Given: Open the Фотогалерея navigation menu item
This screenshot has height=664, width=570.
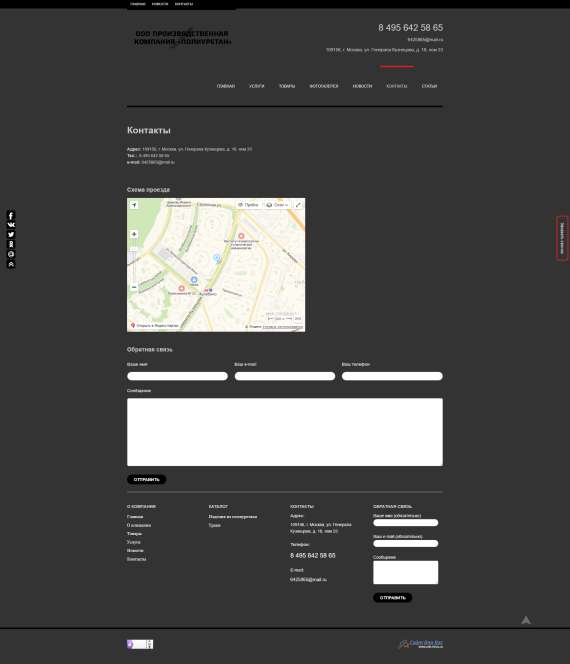Looking at the screenshot, I should (x=324, y=86).
